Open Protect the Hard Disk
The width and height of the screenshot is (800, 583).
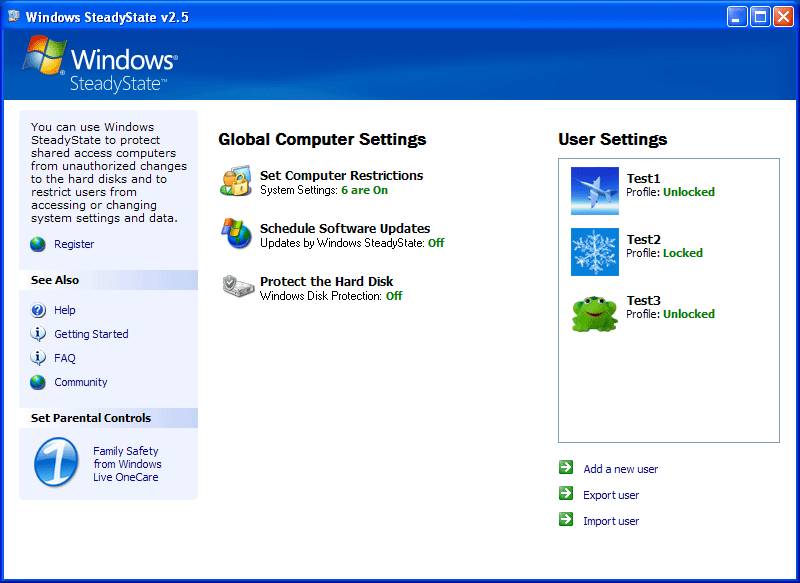[327, 282]
